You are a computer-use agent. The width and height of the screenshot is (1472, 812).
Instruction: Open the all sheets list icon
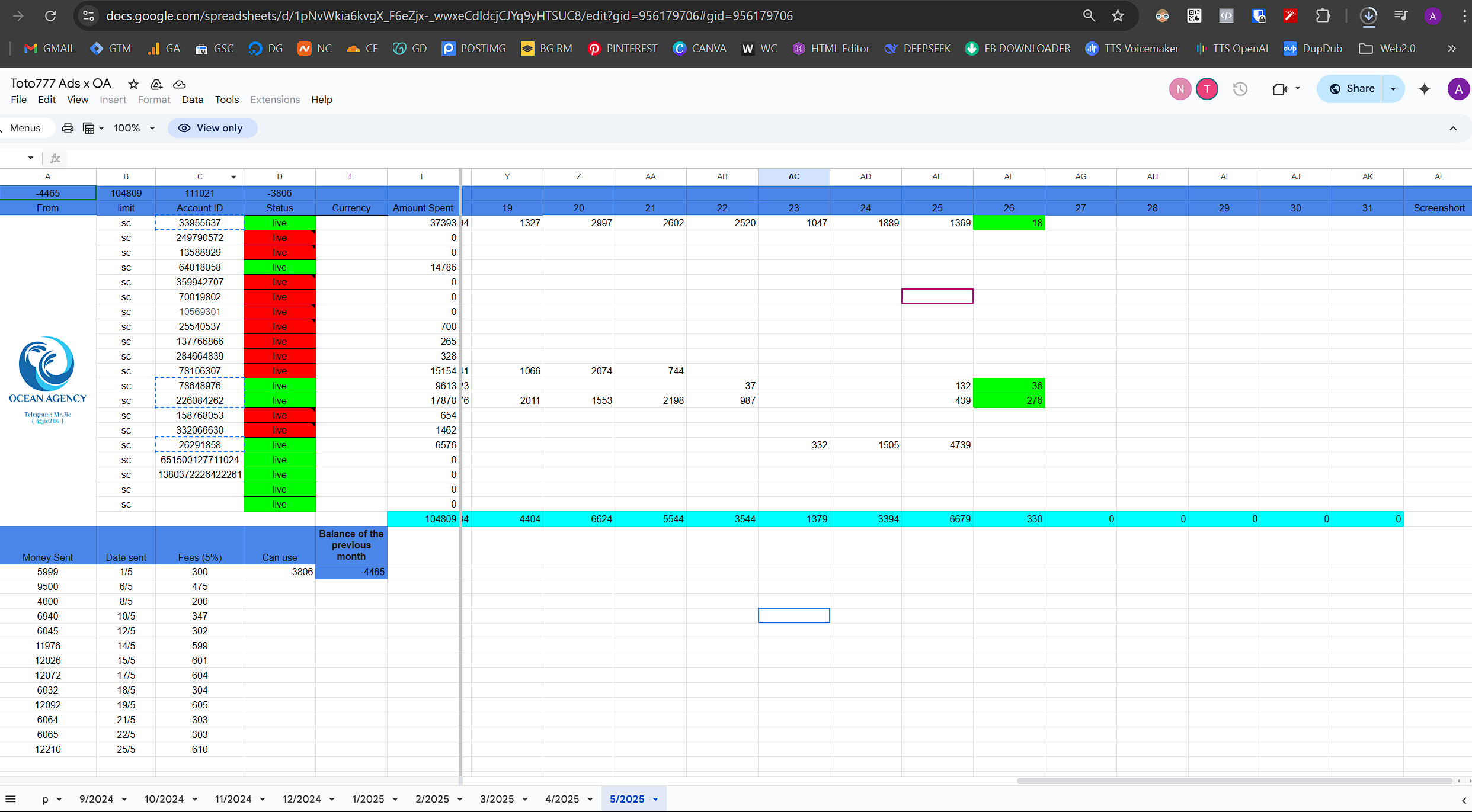coord(10,798)
